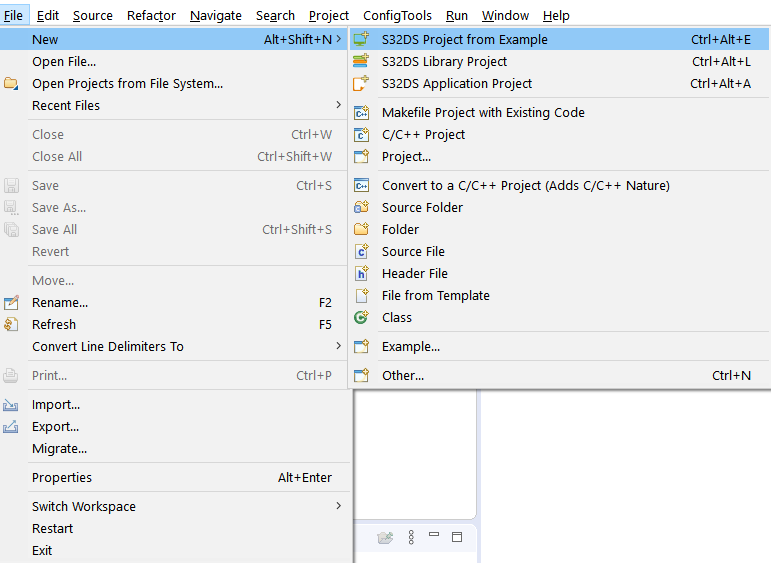This screenshot has width=771, height=563.
Task: Select Other... from the New submenu
Action: tap(403, 376)
